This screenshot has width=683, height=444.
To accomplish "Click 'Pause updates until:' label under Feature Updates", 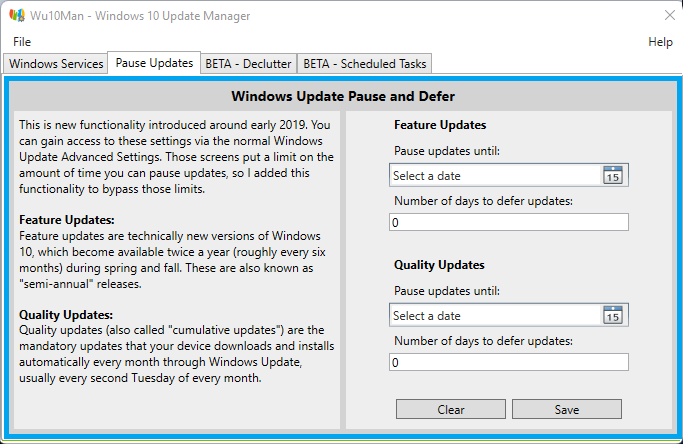I will click(x=447, y=151).
